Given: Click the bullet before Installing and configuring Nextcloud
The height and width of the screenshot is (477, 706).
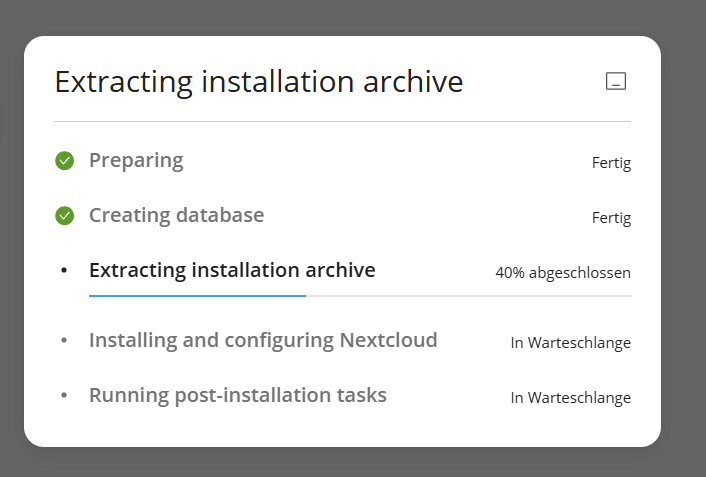Looking at the screenshot, I should click(64, 341).
